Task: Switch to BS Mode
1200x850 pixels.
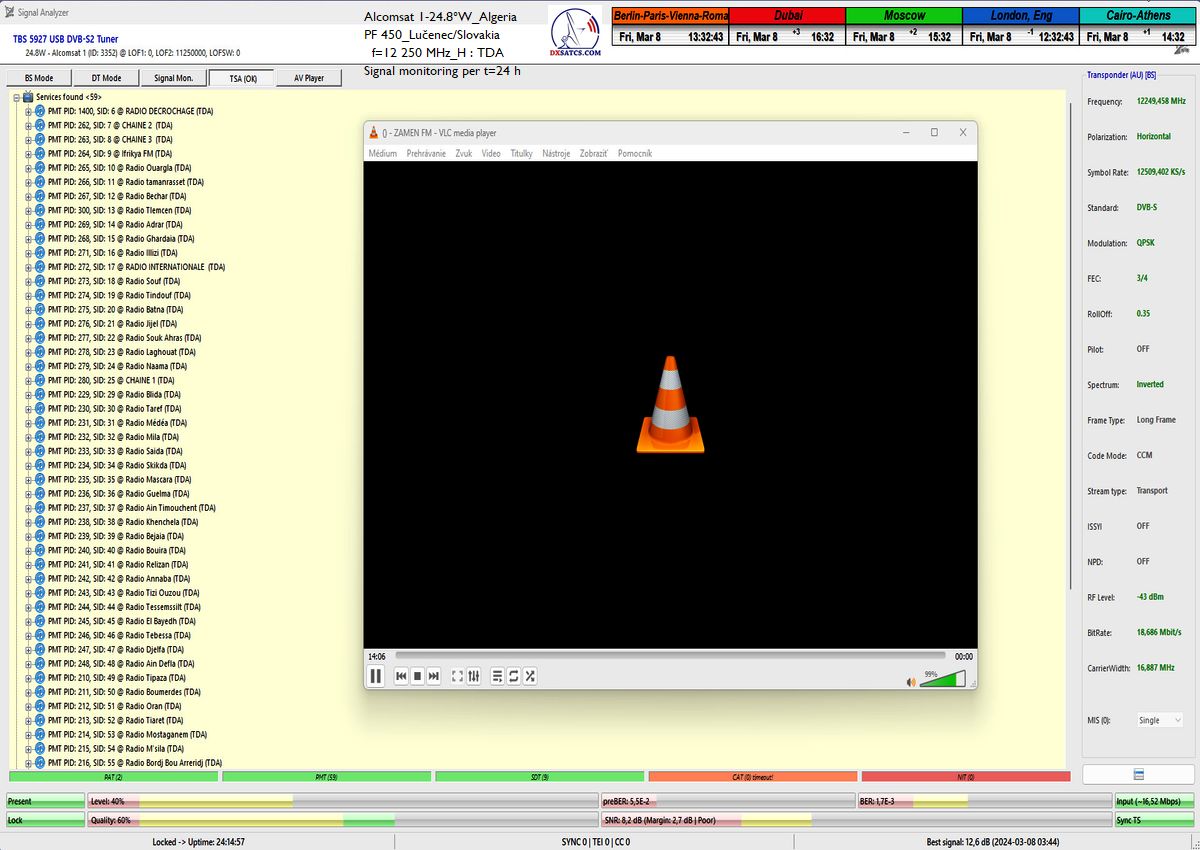Action: coord(39,78)
